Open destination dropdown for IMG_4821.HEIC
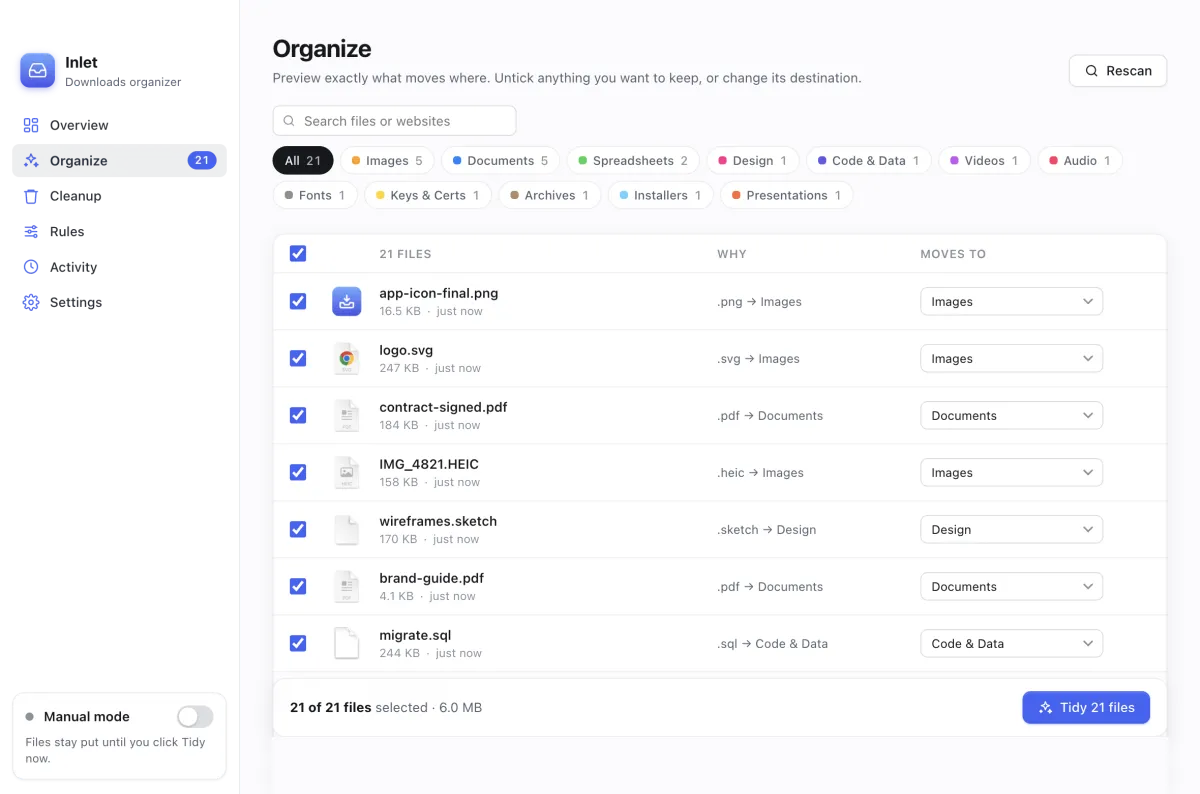The height and width of the screenshot is (794, 1200). (1011, 472)
